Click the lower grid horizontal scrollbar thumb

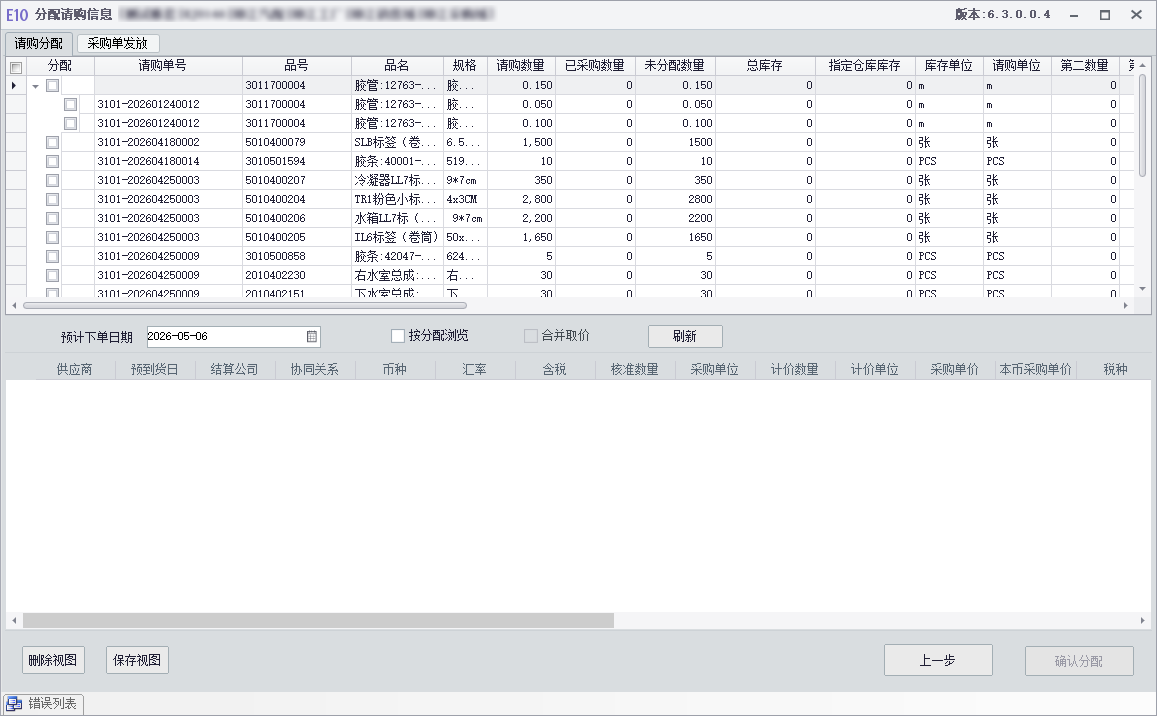coord(318,621)
